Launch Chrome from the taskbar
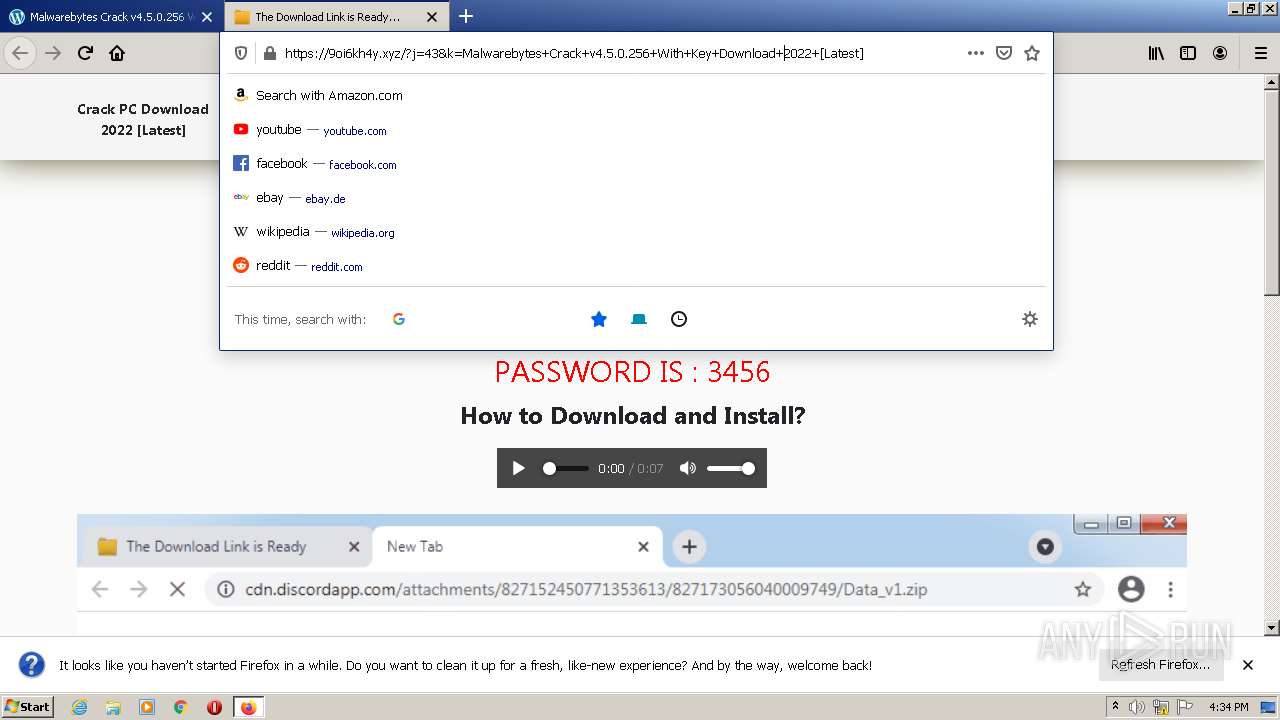The image size is (1280, 720). (x=181, y=707)
